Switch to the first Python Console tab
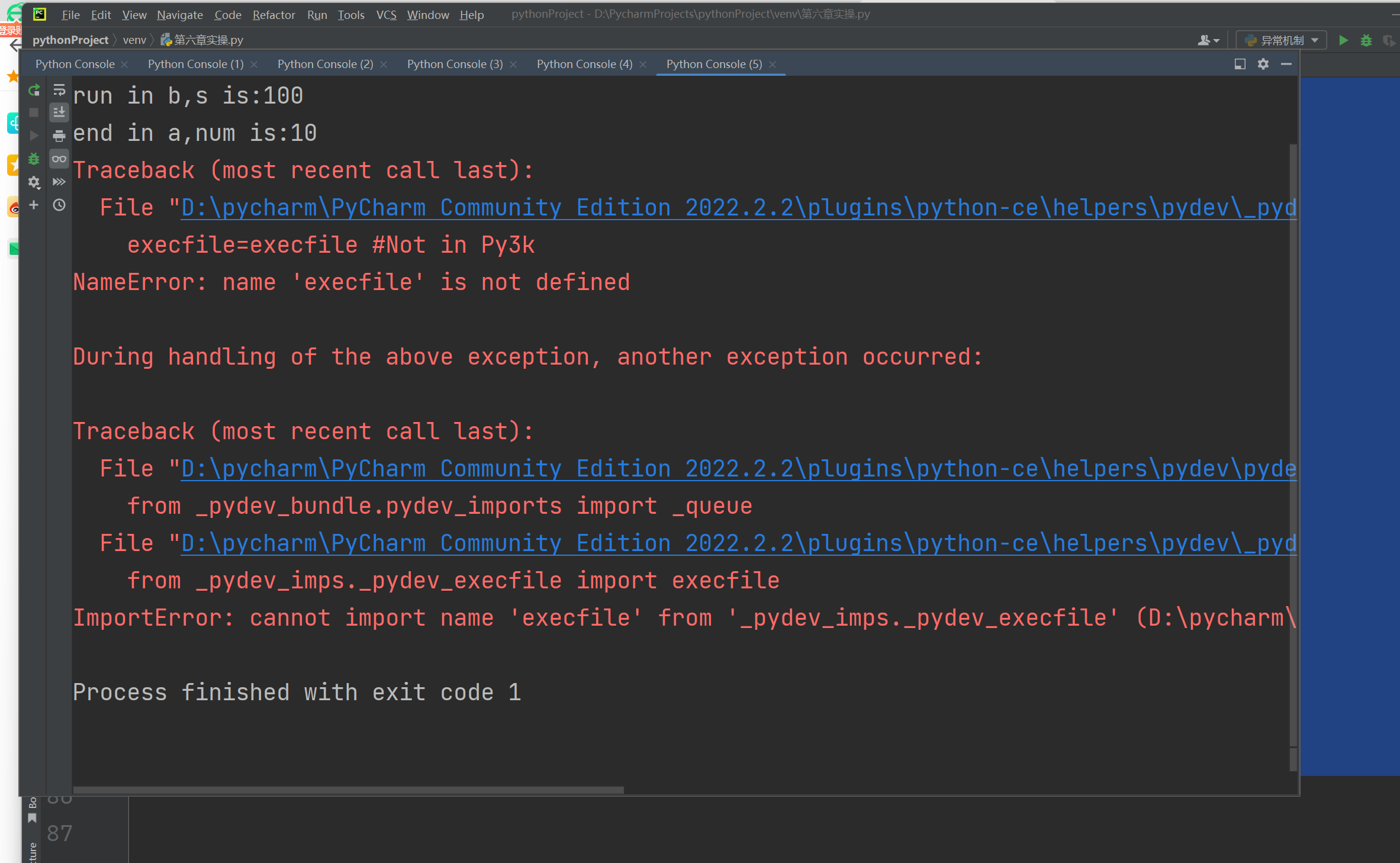The width and height of the screenshot is (1400, 863). tap(75, 64)
